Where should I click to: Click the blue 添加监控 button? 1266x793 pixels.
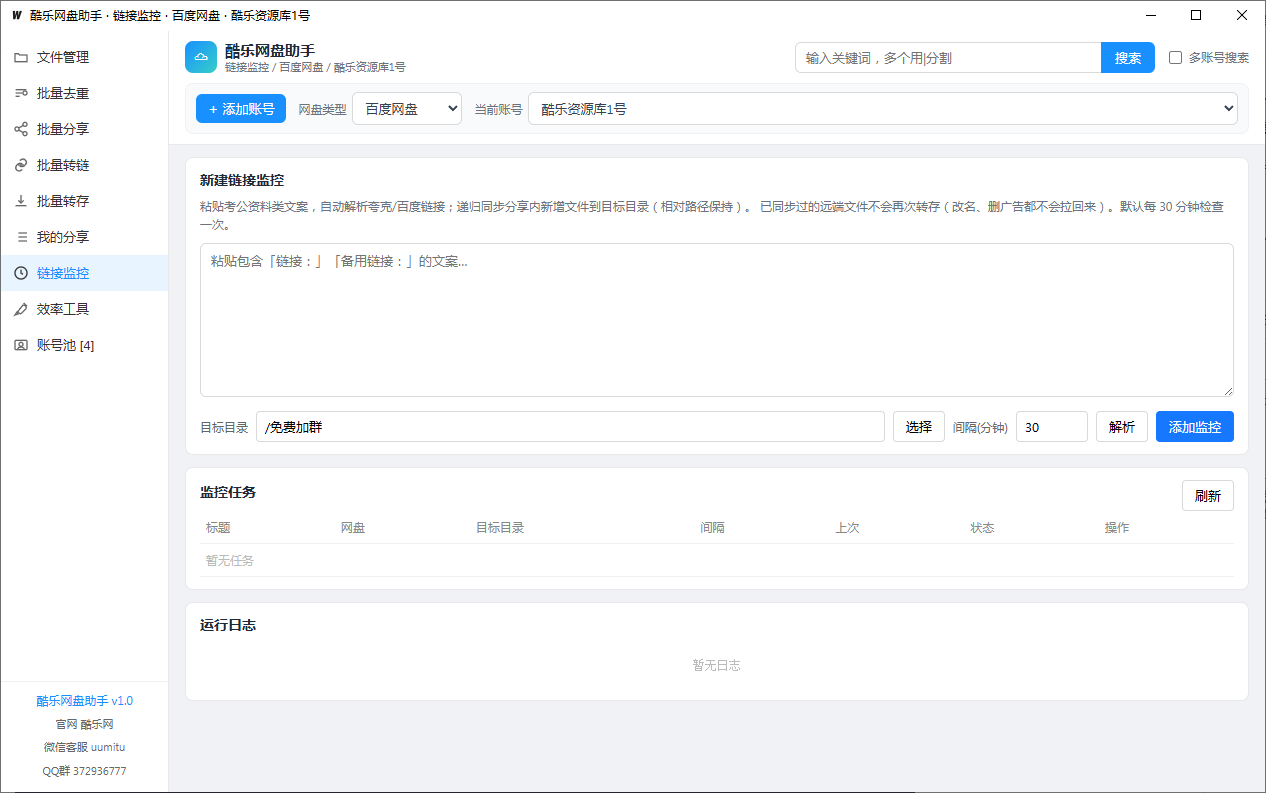(1195, 427)
